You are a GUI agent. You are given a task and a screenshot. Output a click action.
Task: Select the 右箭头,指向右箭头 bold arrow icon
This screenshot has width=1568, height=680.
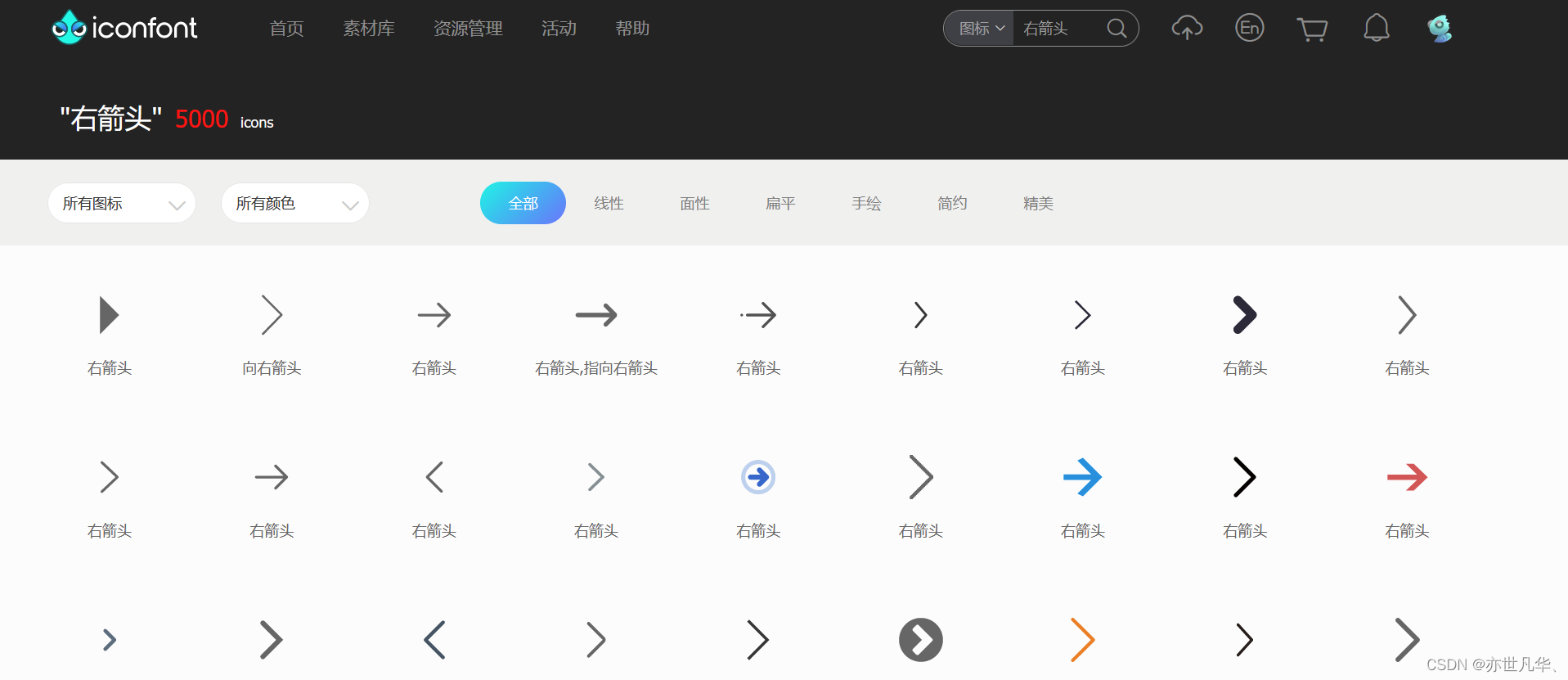pos(596,315)
